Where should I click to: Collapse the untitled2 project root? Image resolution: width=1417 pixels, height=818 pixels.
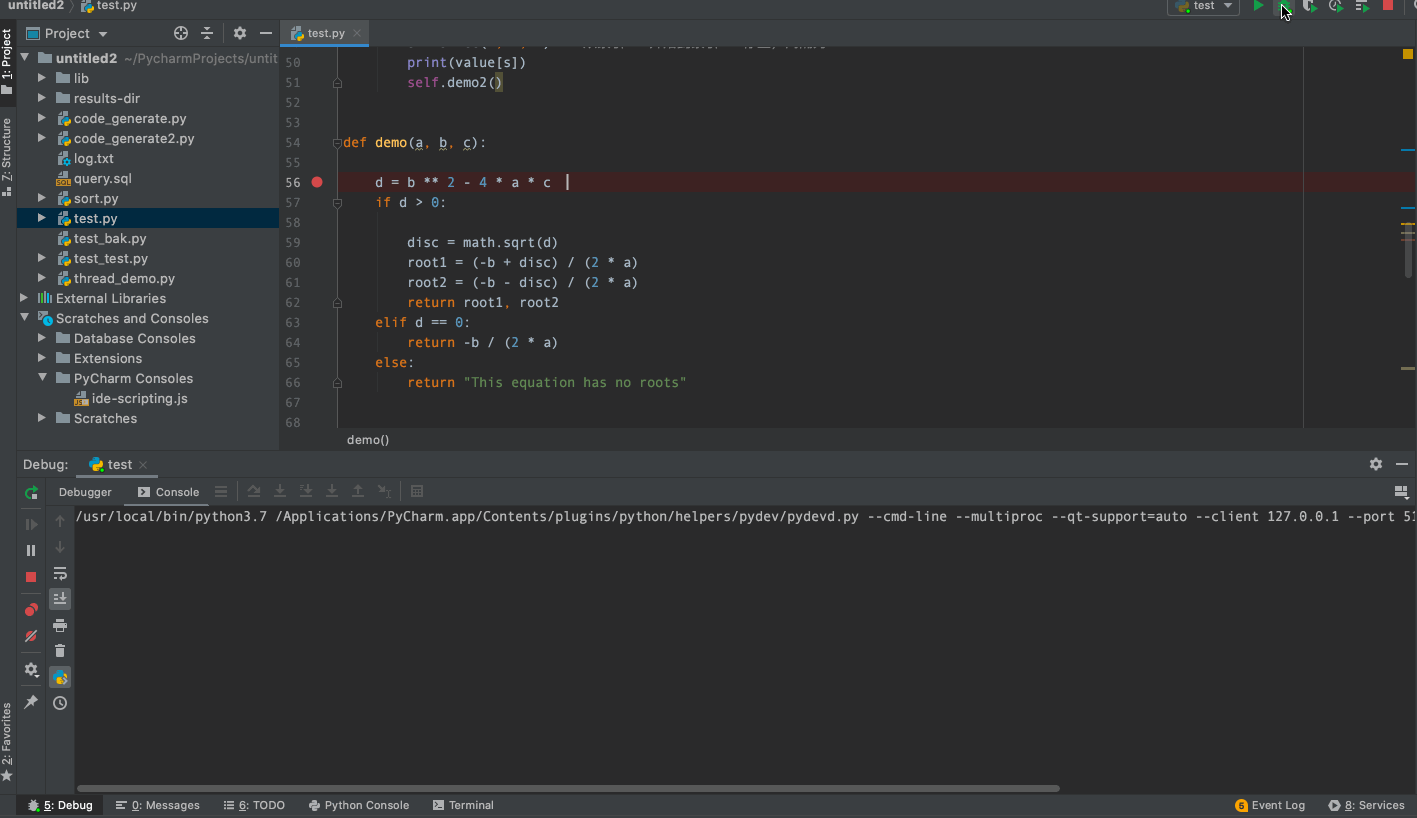[x=25, y=58]
